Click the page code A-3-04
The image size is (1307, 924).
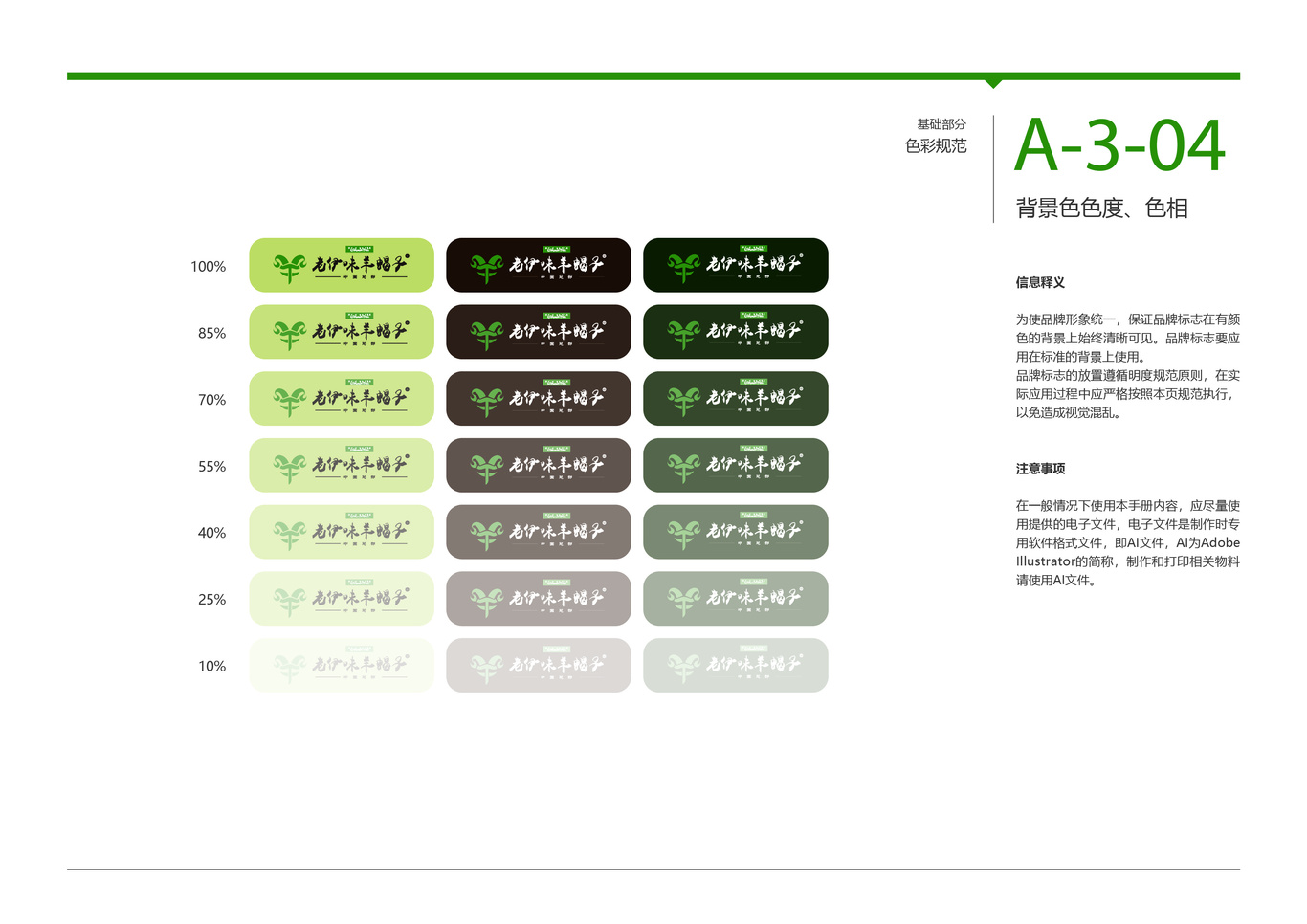coord(1119,146)
